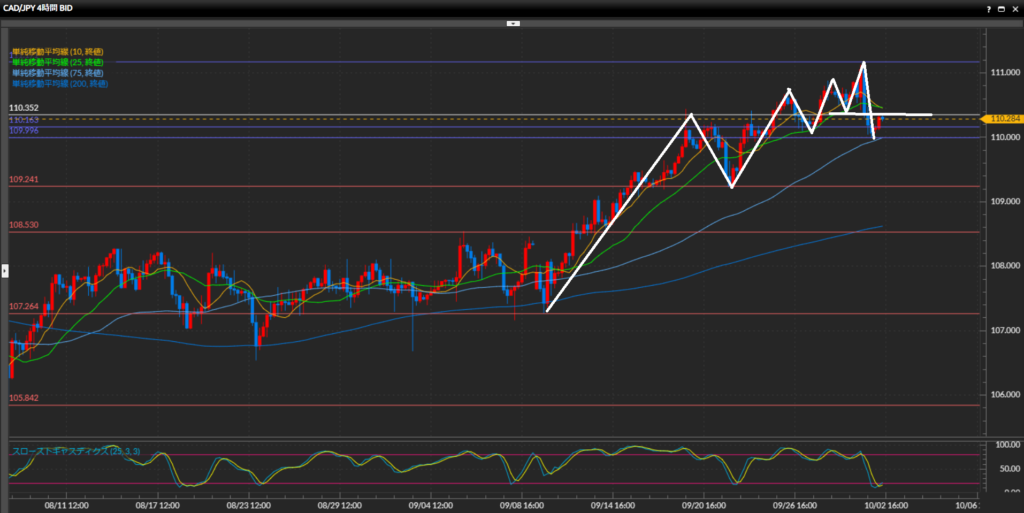Select the 105.842 red horizontal line label
Image resolution: width=1024 pixels, height=513 pixels.
tap(24, 398)
